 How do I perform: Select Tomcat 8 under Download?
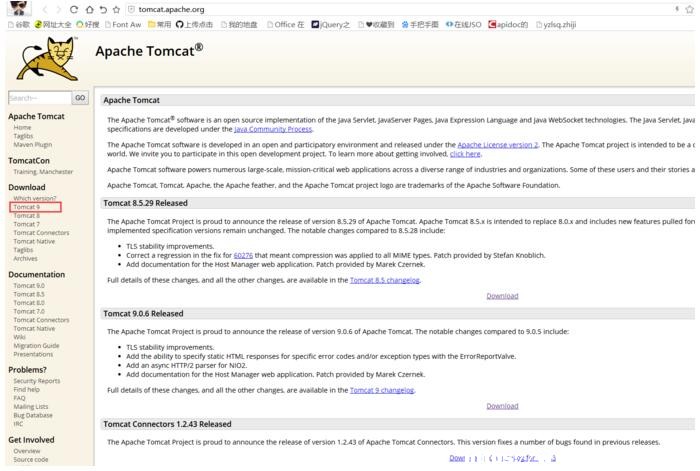[x=26, y=216]
